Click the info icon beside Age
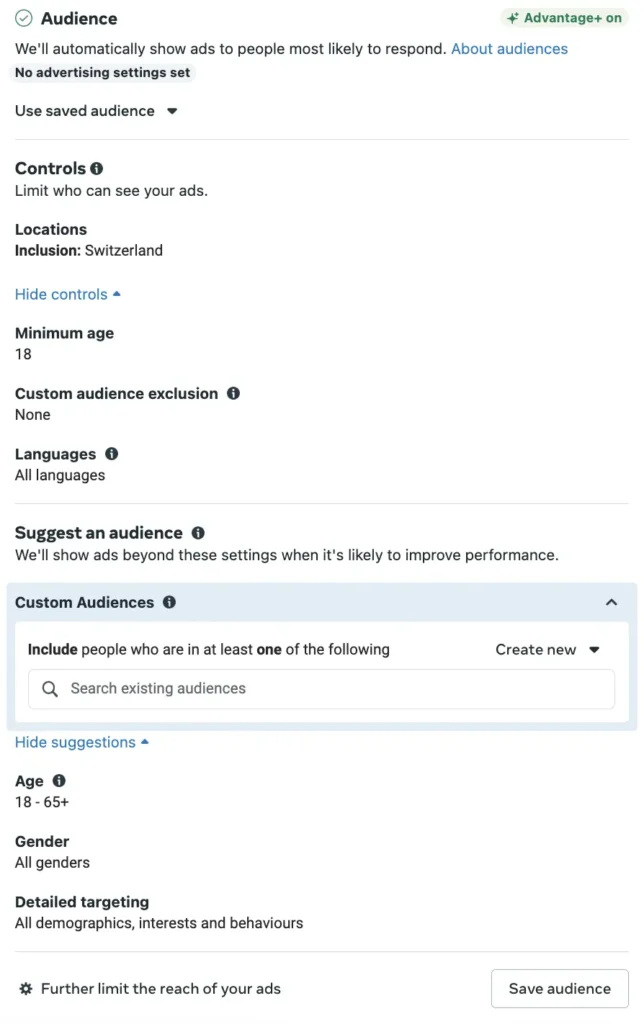644x1024 pixels. [x=59, y=780]
